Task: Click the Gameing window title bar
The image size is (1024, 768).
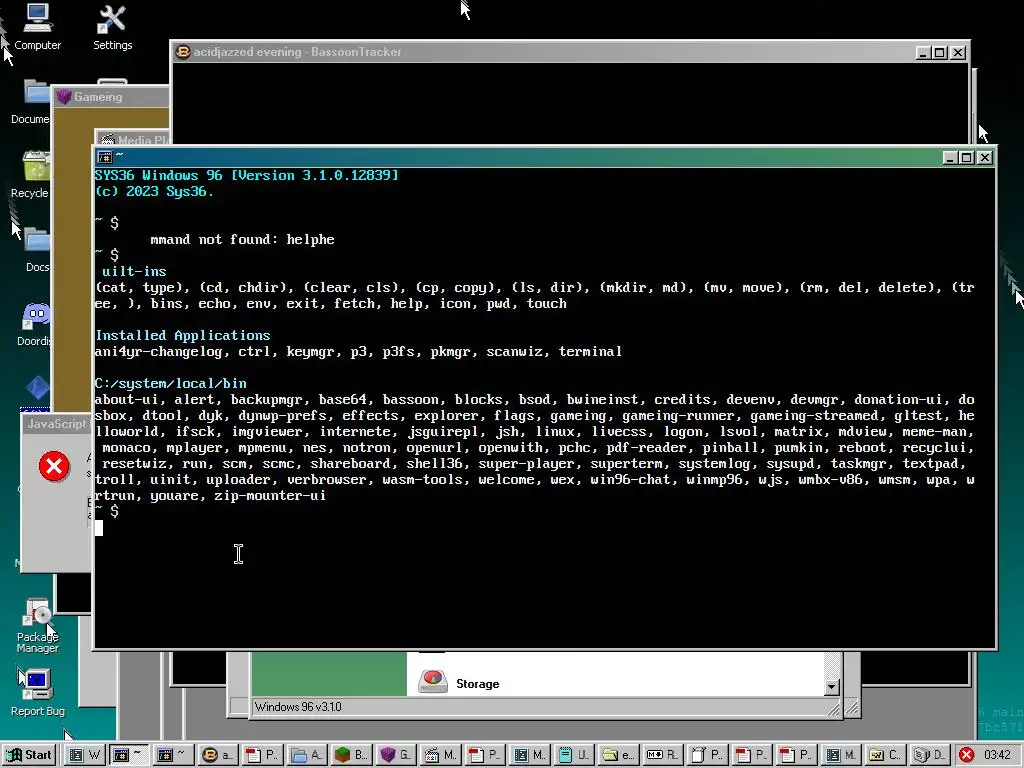Action: pyautogui.click(x=111, y=97)
